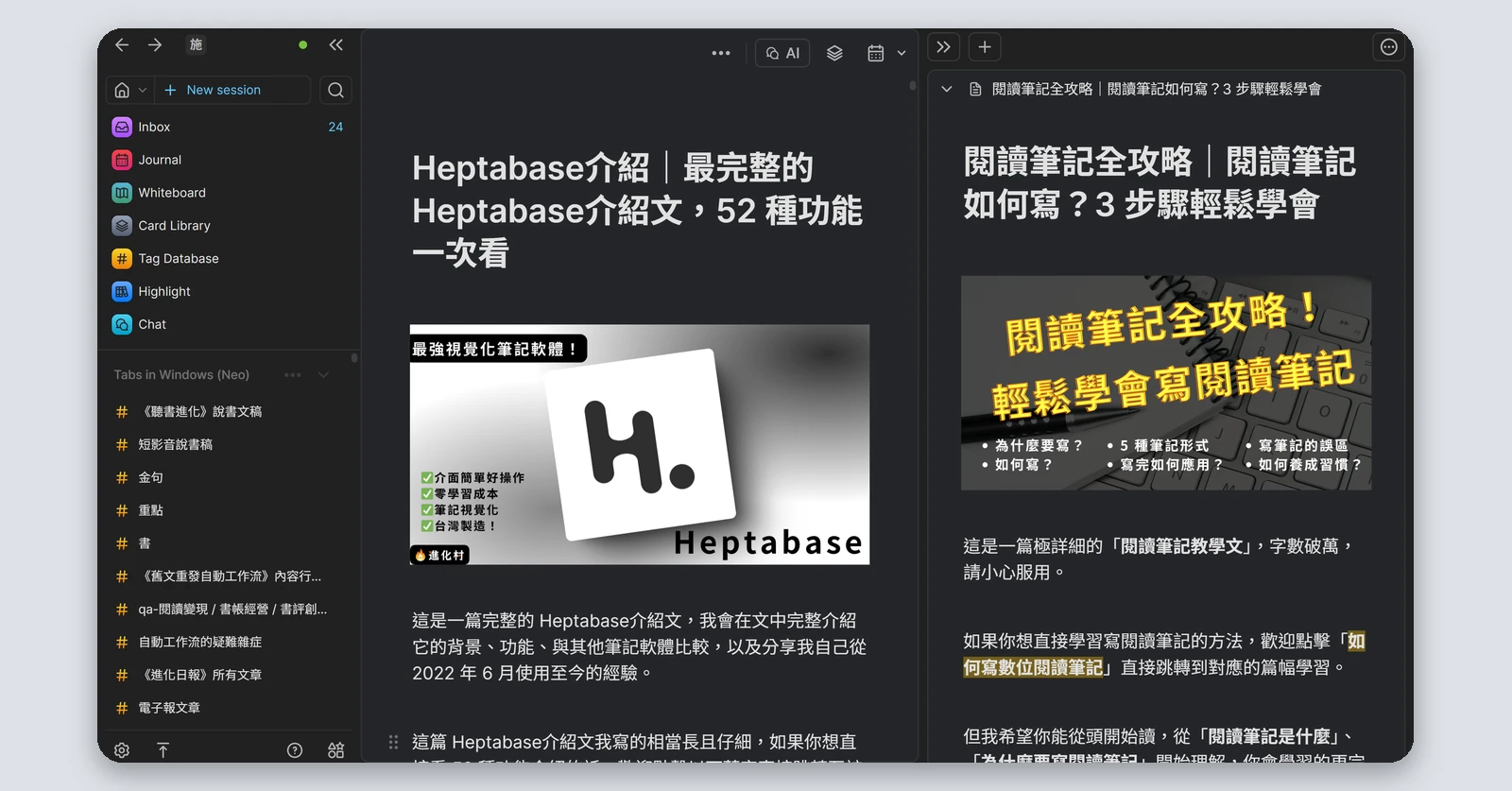This screenshot has height=791, width=1512.
Task: Click the grid apps icon at sidebar bottom
Action: pos(335,750)
